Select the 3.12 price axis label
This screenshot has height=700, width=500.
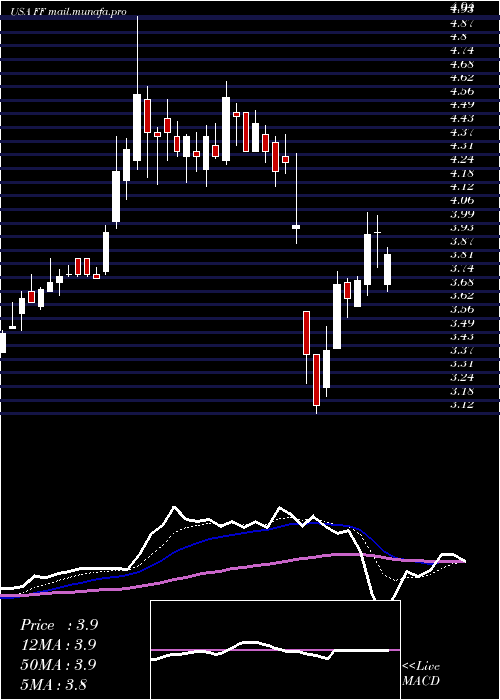coord(462,404)
